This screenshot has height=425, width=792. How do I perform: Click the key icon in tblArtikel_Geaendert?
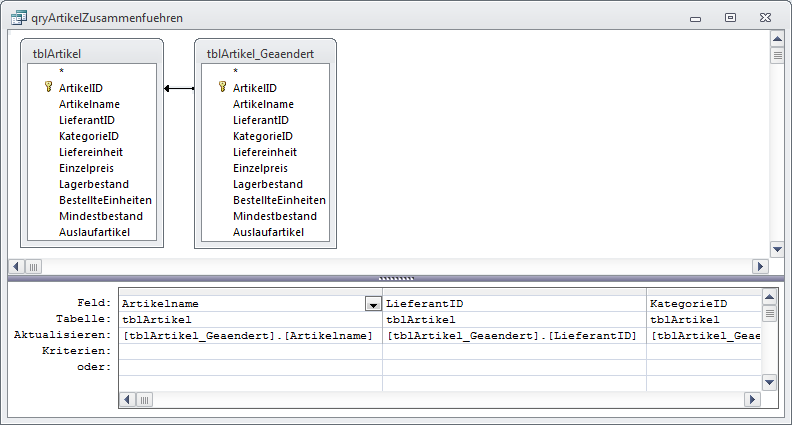[222, 87]
